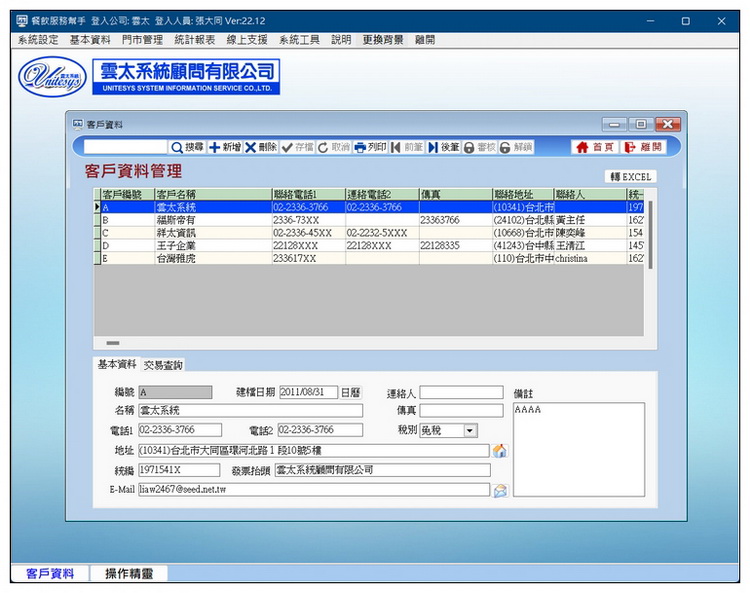Click fax cell 23363766
Viewport: 750px width, 593px height.
coord(456,220)
